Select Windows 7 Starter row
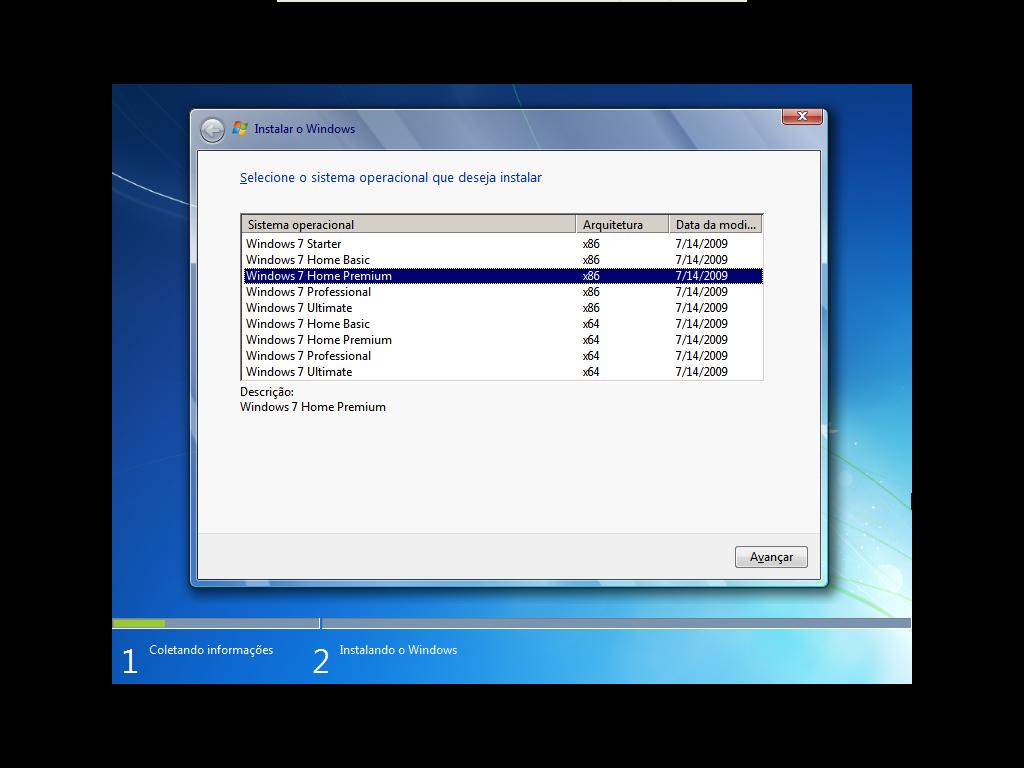This screenshot has height=768, width=1024. coord(503,244)
